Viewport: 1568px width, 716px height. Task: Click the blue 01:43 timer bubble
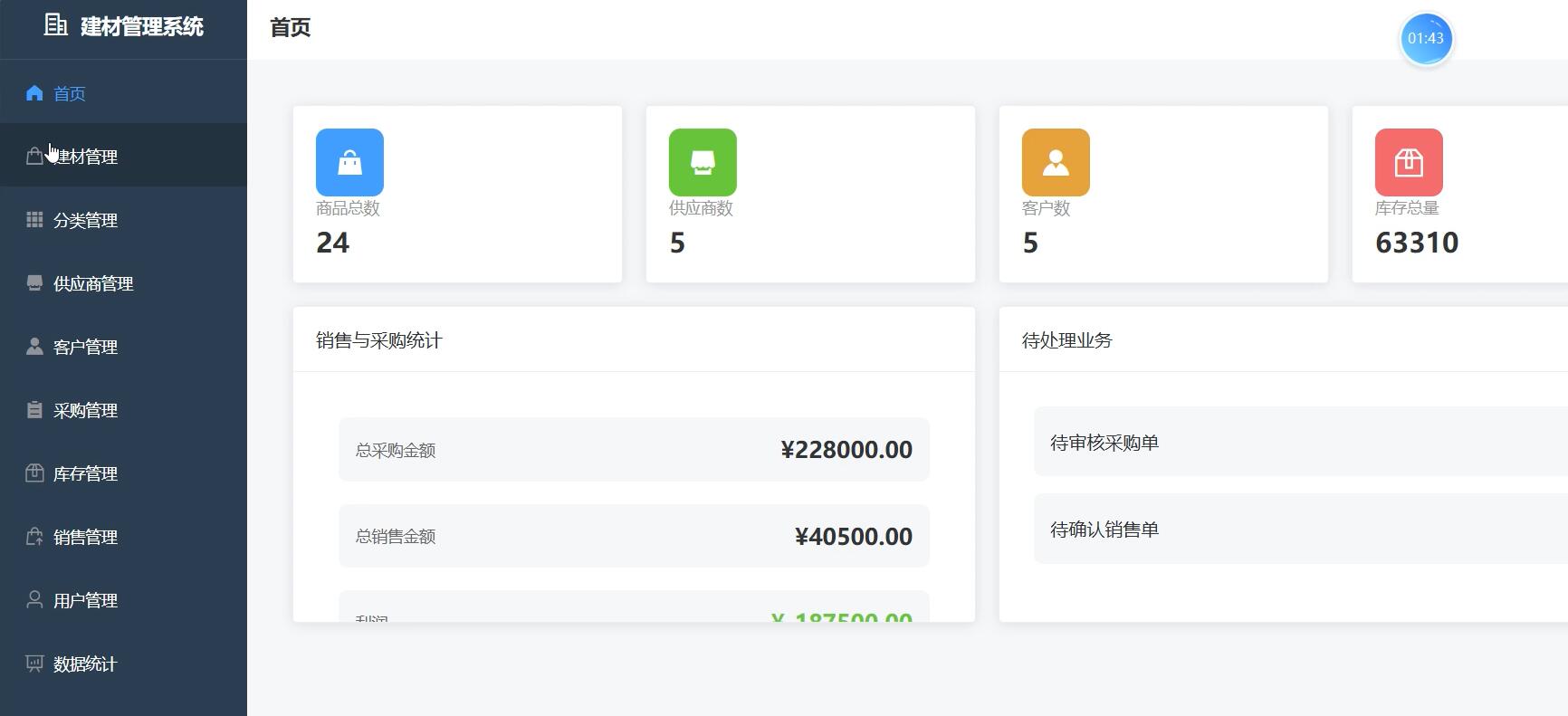pyautogui.click(x=1426, y=39)
